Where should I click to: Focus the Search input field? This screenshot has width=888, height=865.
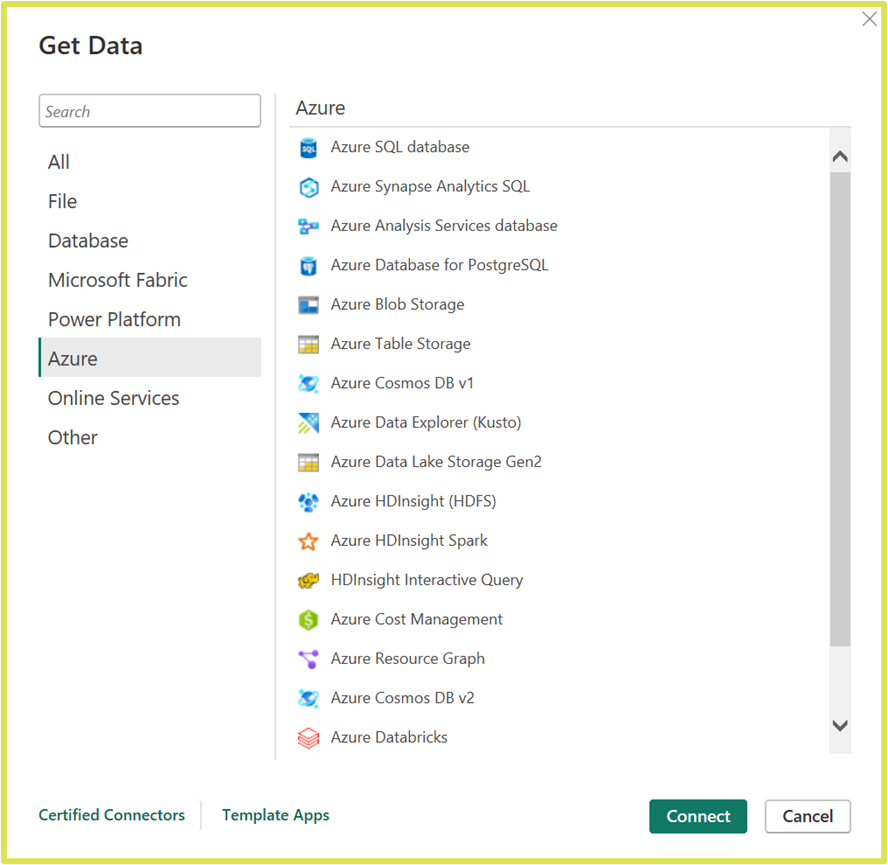150,111
